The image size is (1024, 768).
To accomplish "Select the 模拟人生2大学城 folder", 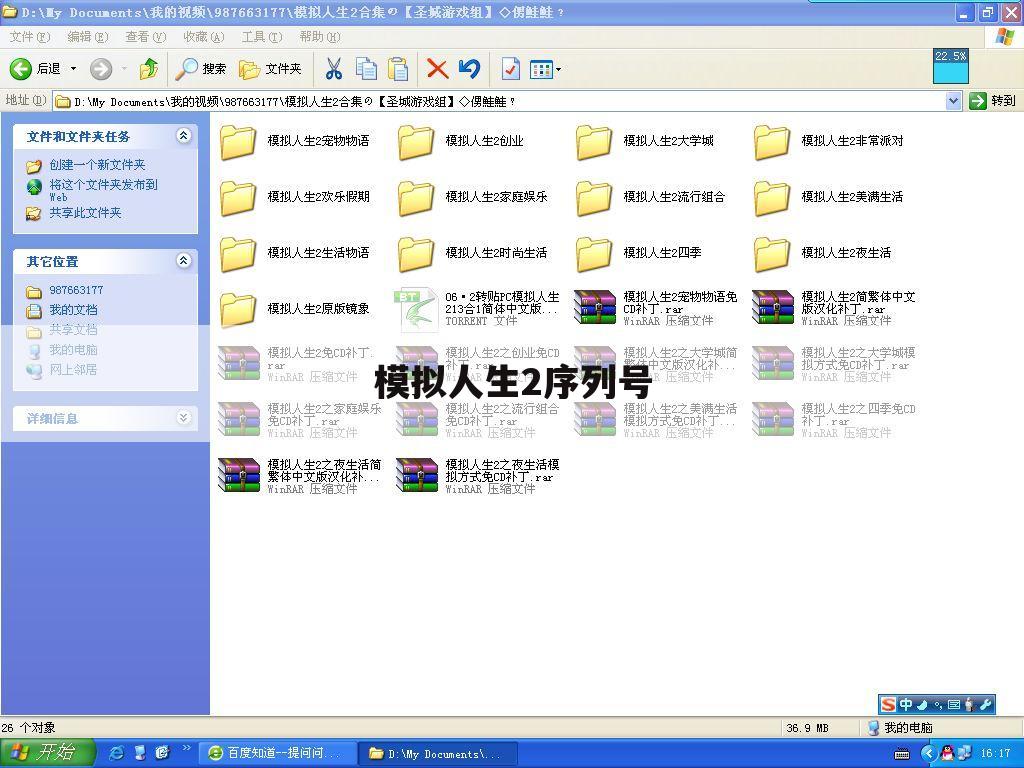I will [645, 141].
